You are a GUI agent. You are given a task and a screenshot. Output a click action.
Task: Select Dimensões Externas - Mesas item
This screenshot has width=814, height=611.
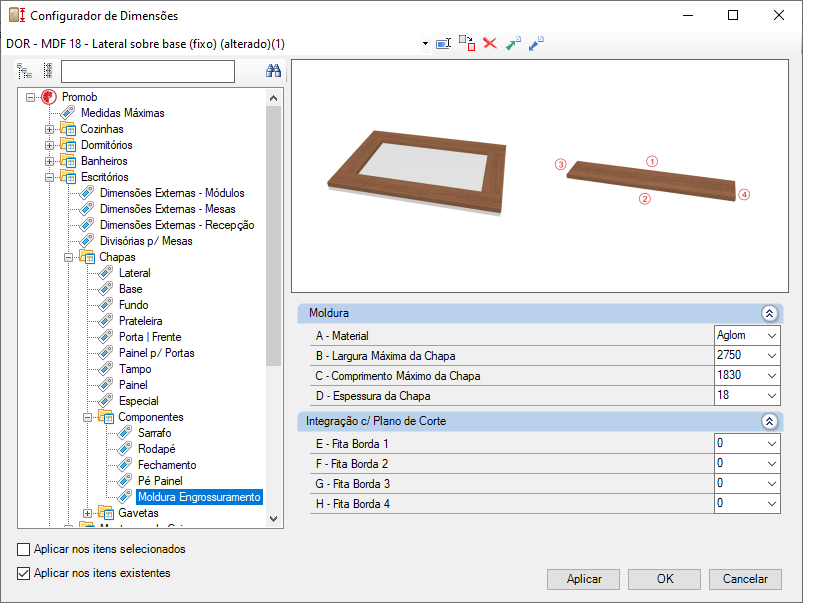(168, 209)
